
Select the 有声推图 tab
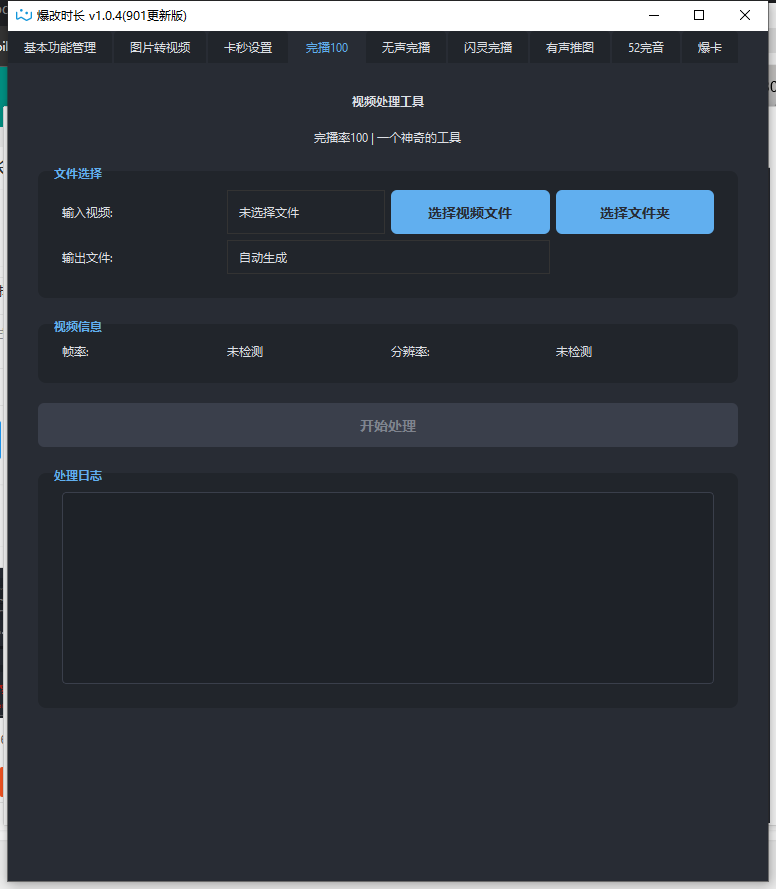click(570, 48)
